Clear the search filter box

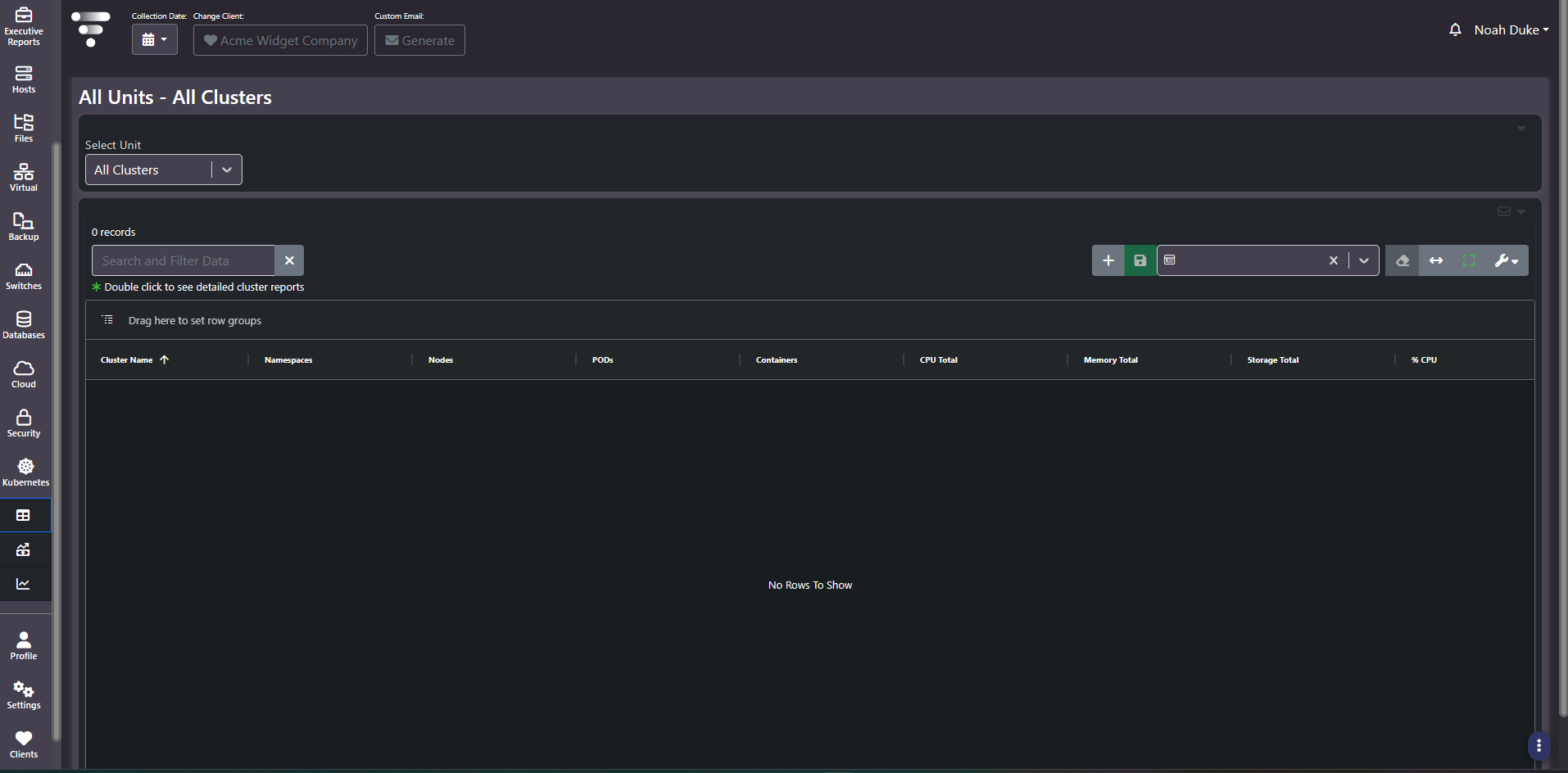point(289,260)
